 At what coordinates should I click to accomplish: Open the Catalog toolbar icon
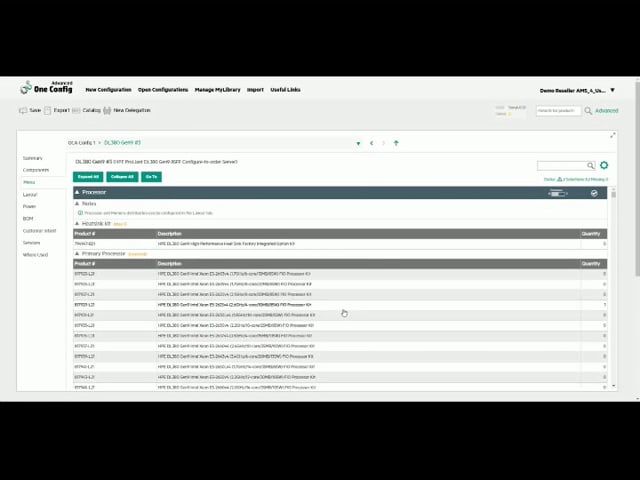76,111
